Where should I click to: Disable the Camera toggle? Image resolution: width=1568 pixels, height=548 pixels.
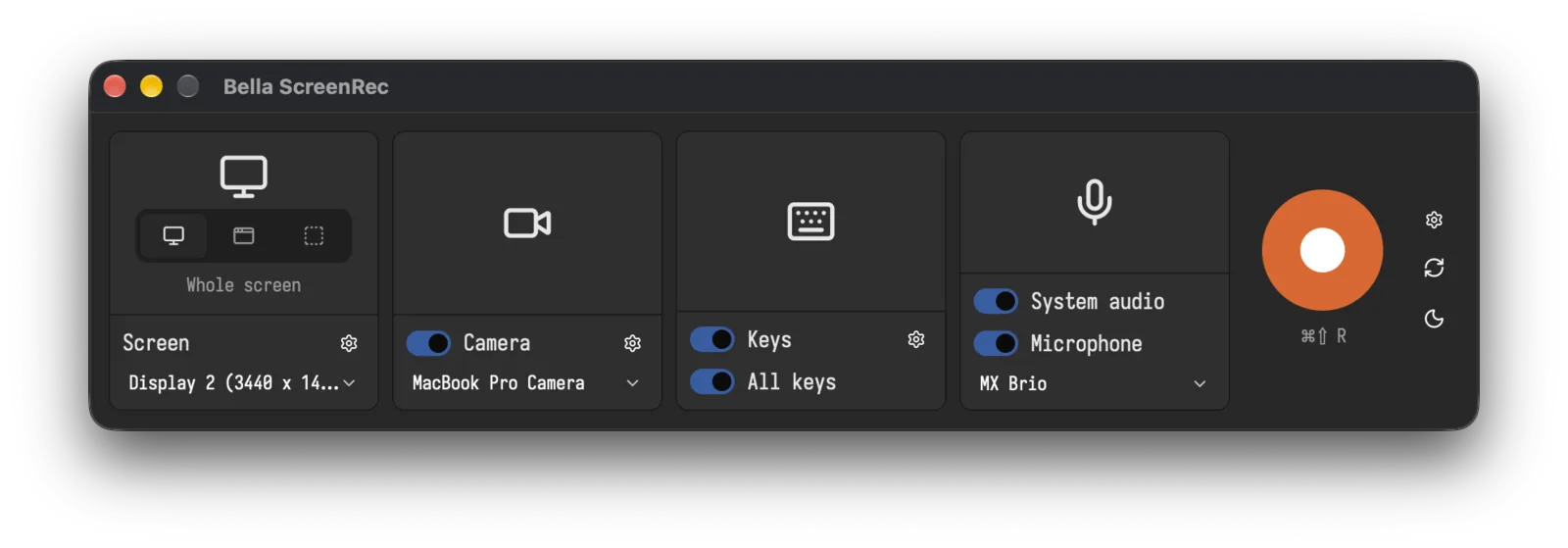(428, 343)
